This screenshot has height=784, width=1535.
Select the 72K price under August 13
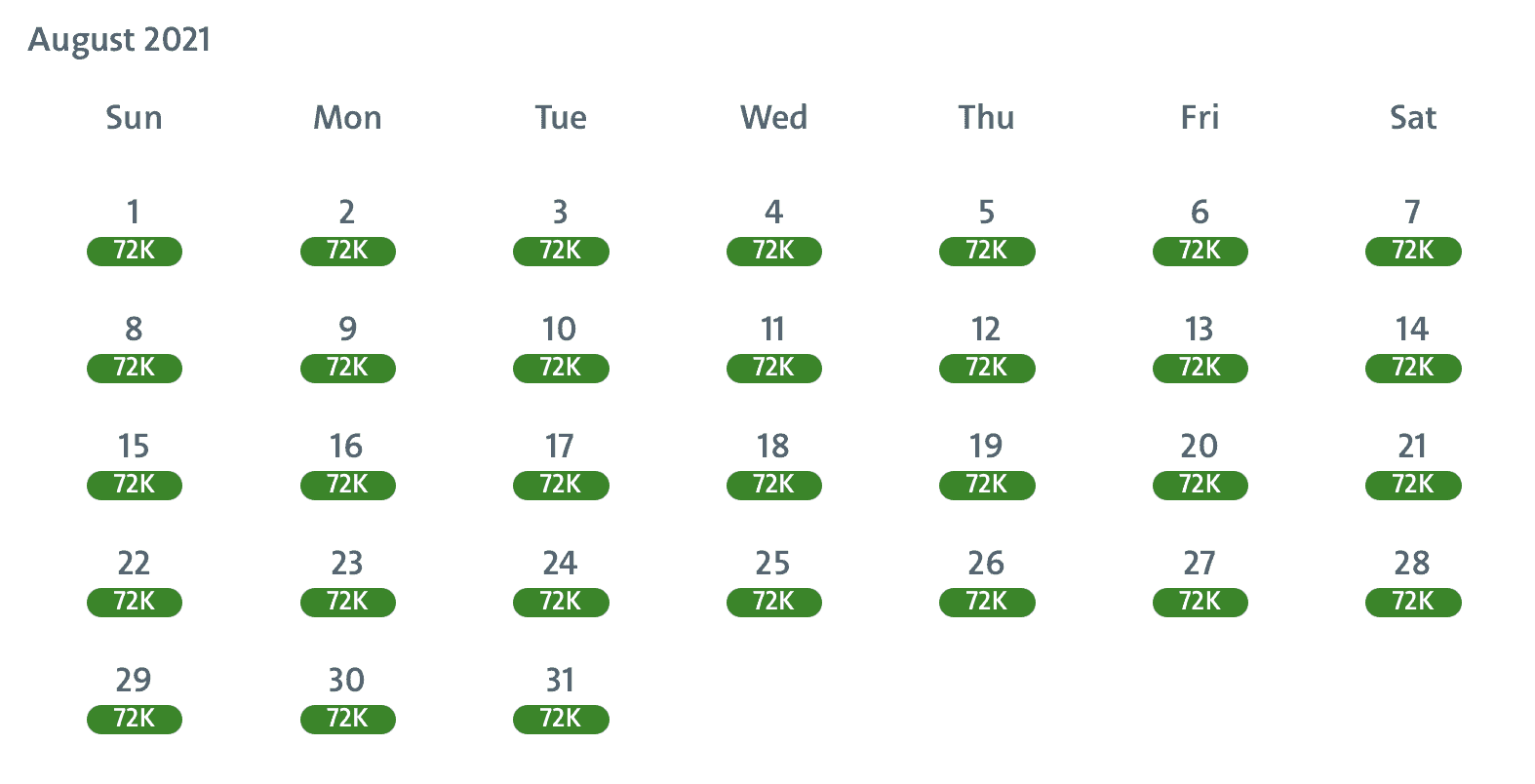click(1200, 369)
